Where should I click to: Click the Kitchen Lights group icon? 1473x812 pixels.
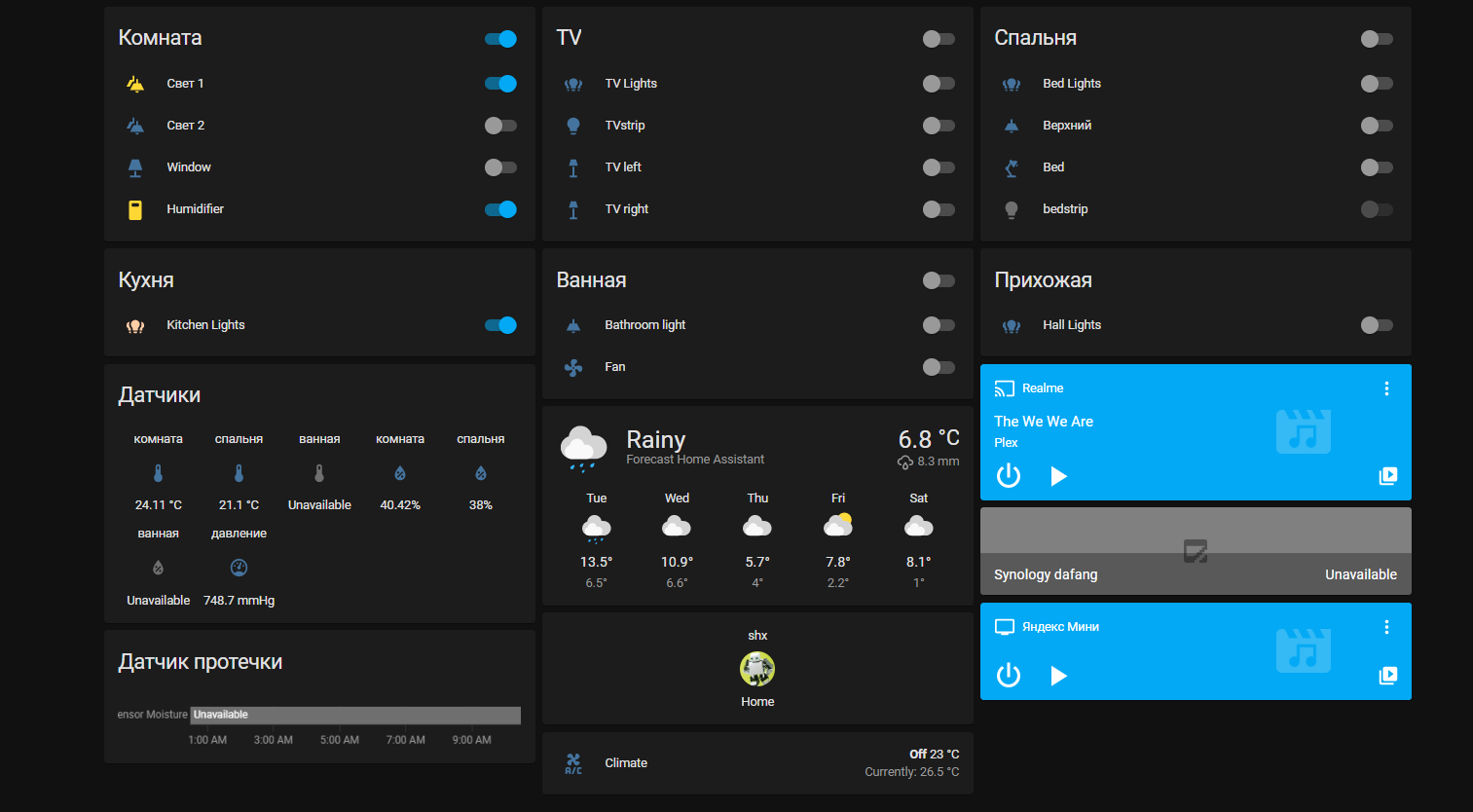(x=135, y=325)
